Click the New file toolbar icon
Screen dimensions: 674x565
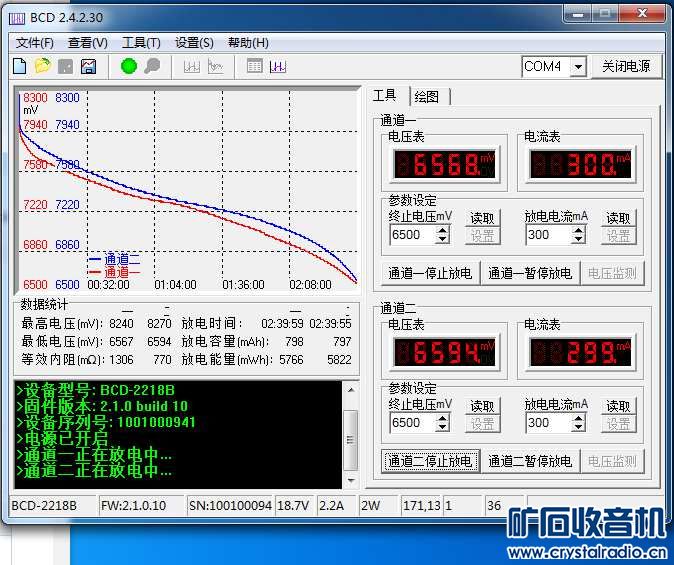20,67
